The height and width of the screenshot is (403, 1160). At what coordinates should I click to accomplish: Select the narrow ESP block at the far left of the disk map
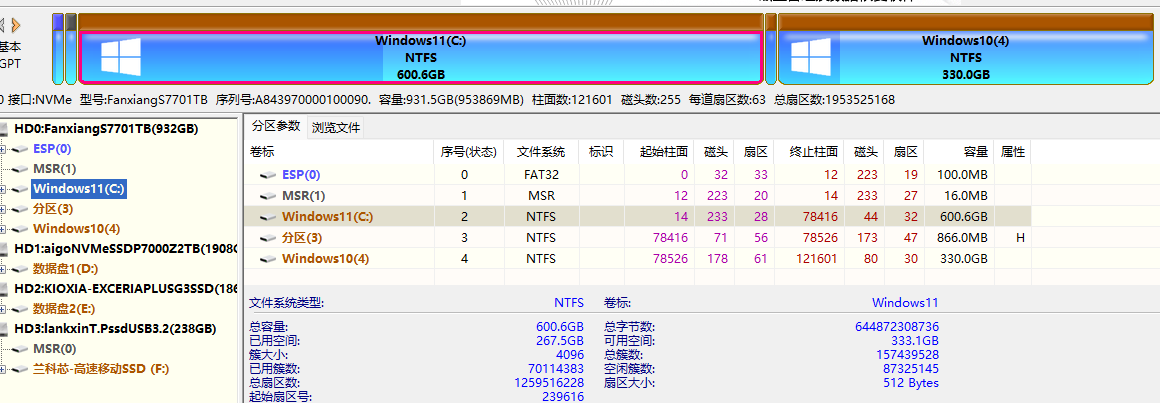58,49
